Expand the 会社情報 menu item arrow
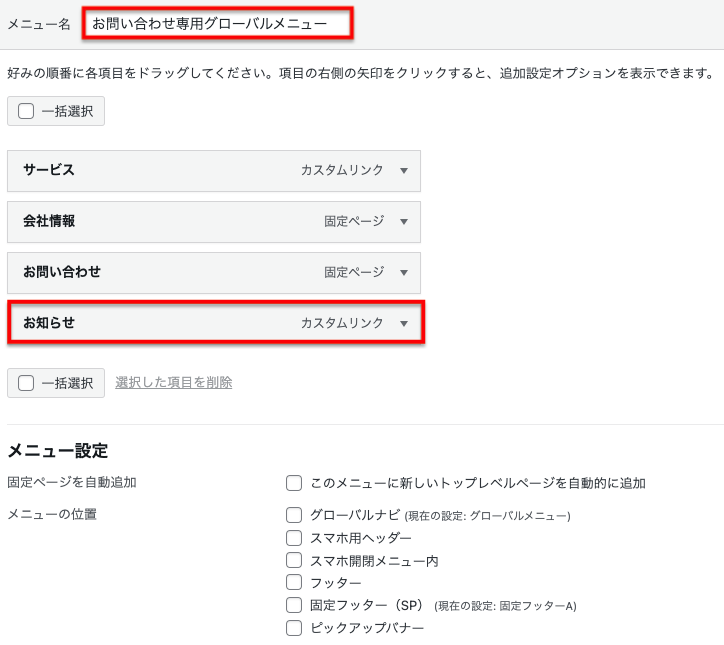Screen dimensions: 724x645 coord(404,222)
